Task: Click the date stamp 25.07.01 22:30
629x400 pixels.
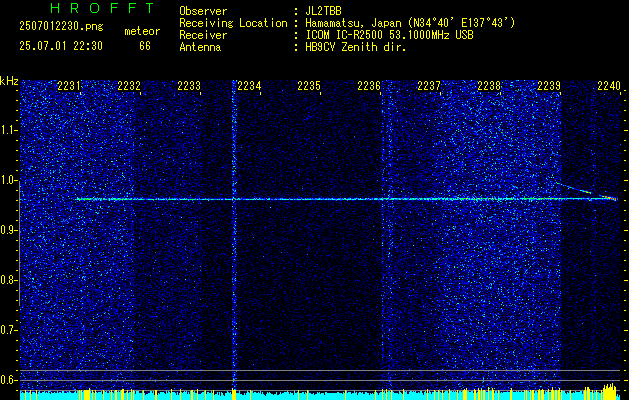Action: pyautogui.click(x=61, y=46)
